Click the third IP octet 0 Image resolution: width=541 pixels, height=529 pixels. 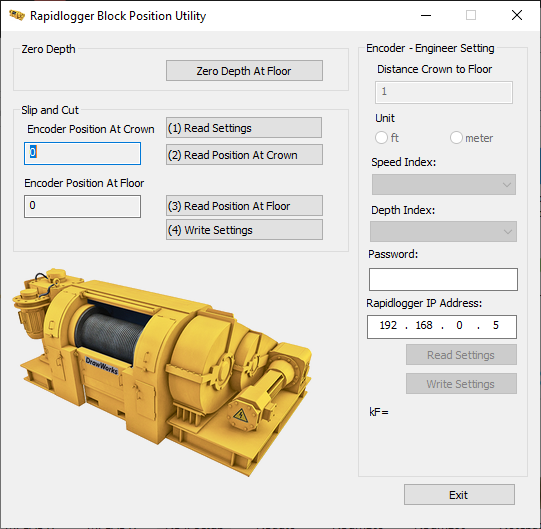(459, 325)
